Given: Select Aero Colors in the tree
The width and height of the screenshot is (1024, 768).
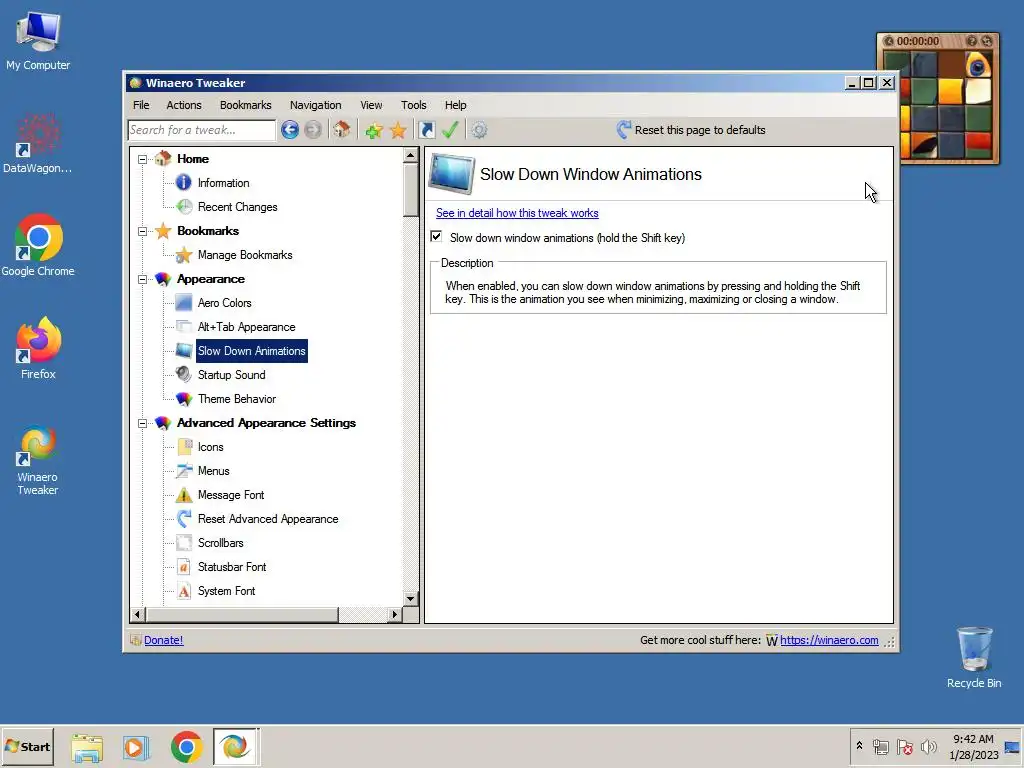Looking at the screenshot, I should pyautogui.click(x=225, y=303).
